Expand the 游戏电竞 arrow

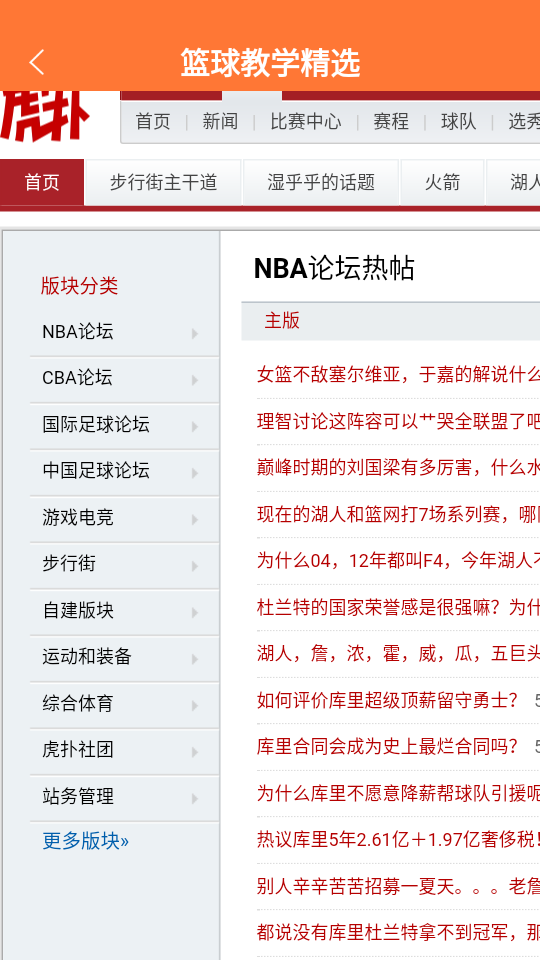pos(195,520)
